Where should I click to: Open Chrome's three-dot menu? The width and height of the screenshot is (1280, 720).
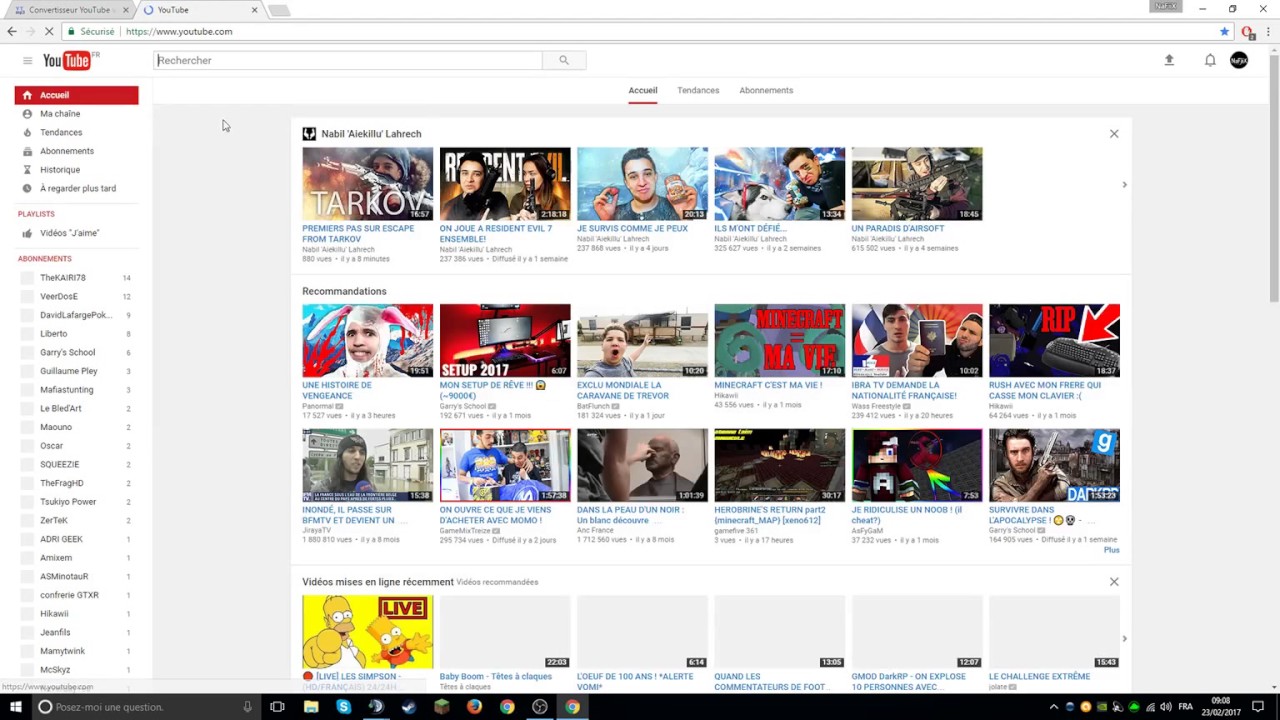click(x=1269, y=31)
